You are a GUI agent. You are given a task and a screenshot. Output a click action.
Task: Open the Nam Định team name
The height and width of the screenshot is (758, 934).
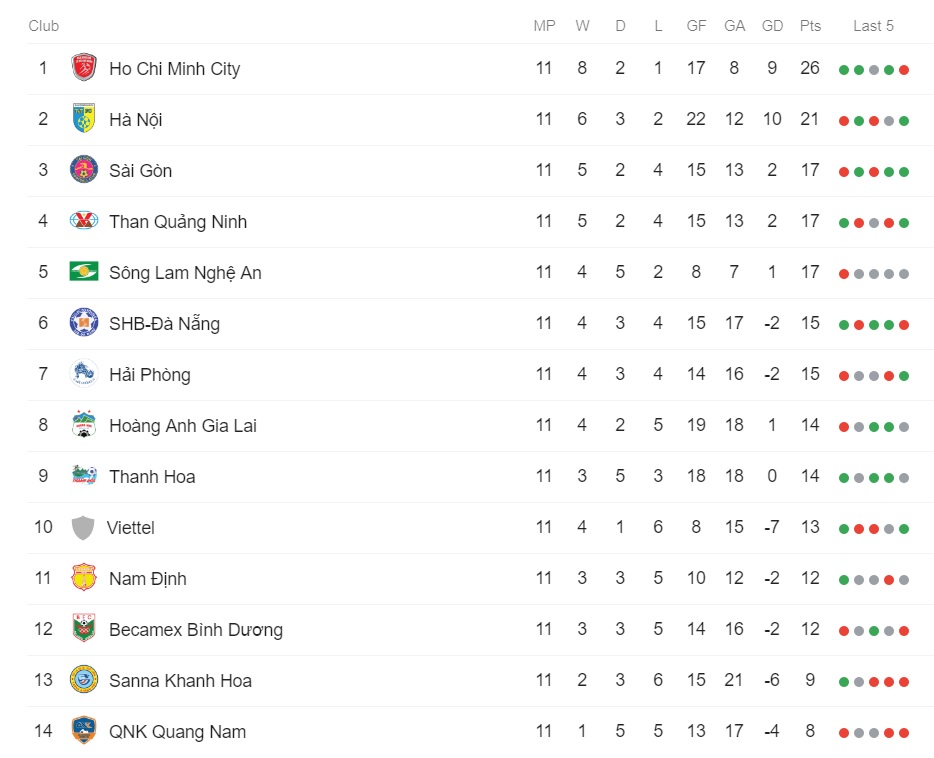tap(148, 578)
